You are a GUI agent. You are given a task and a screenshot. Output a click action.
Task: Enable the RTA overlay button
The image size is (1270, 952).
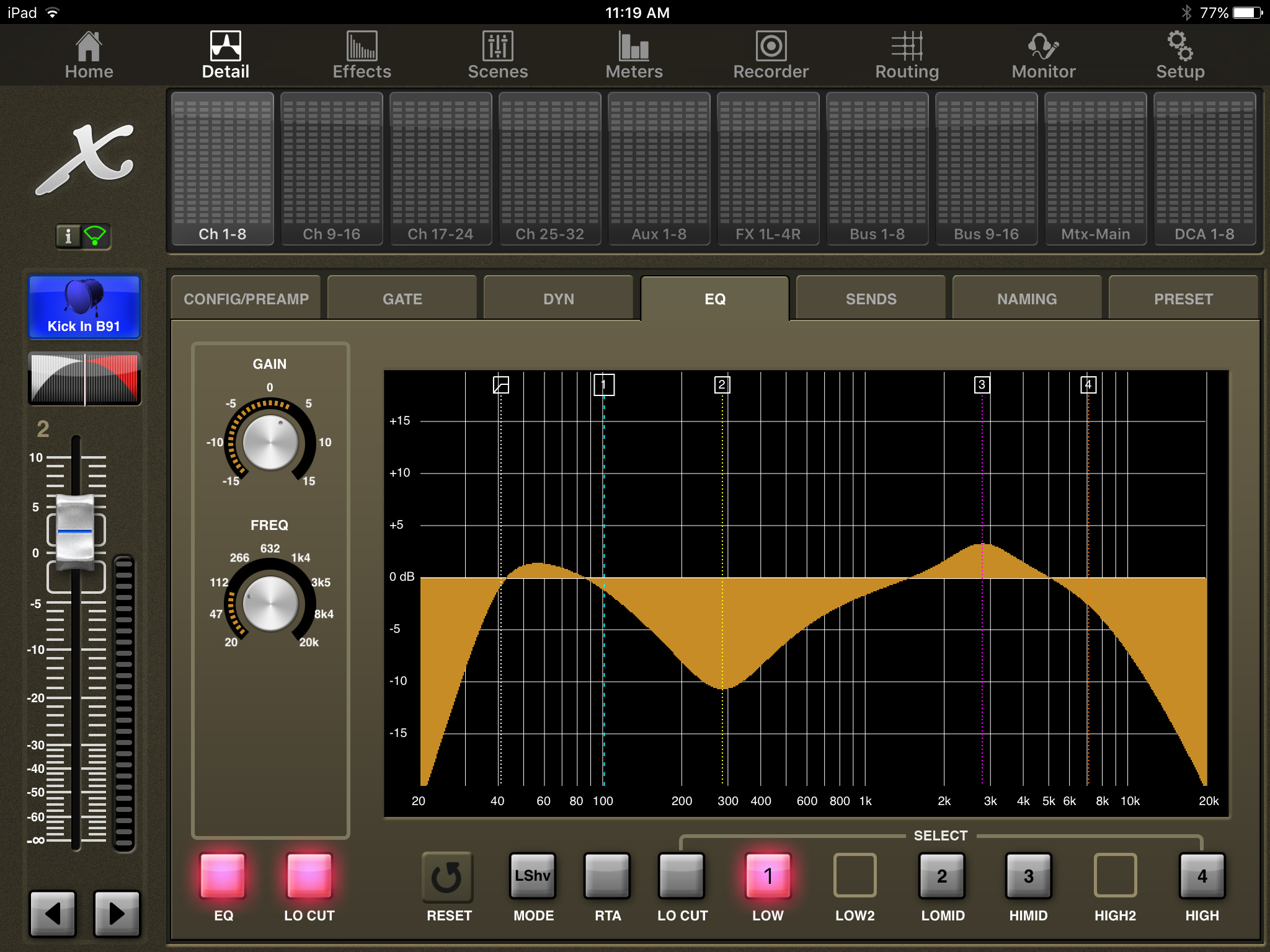tap(607, 875)
